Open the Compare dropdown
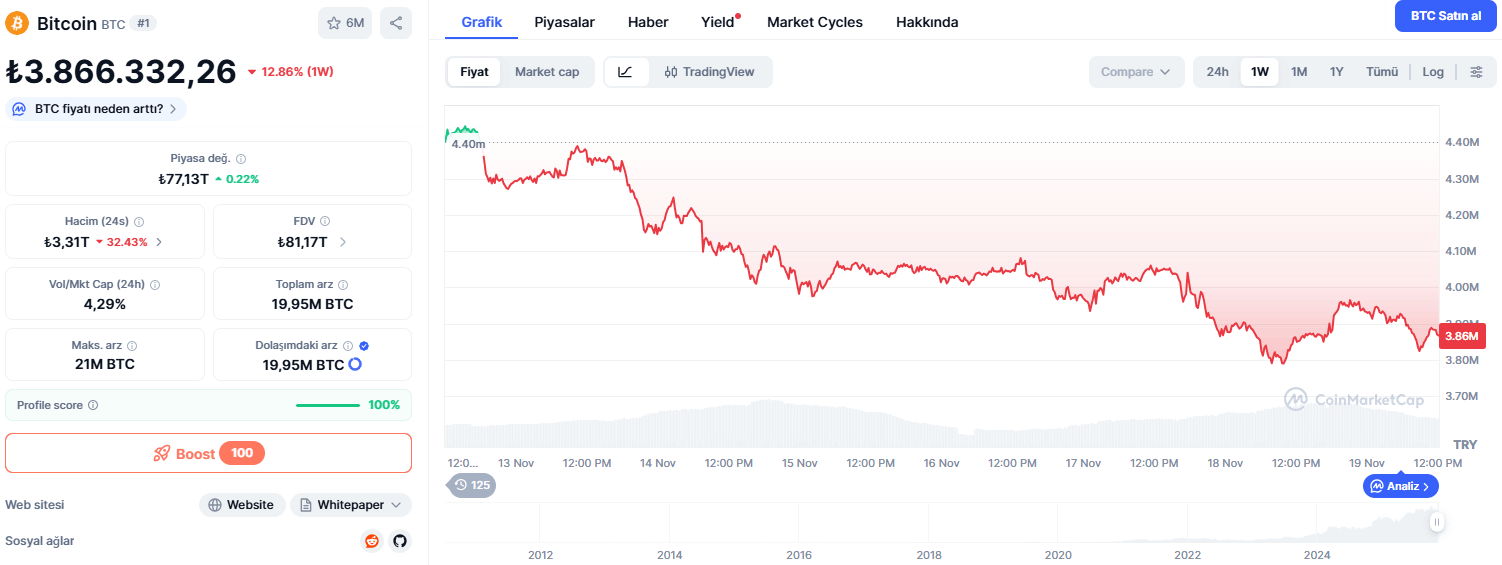Image resolution: width=1502 pixels, height=565 pixels. [x=1136, y=72]
